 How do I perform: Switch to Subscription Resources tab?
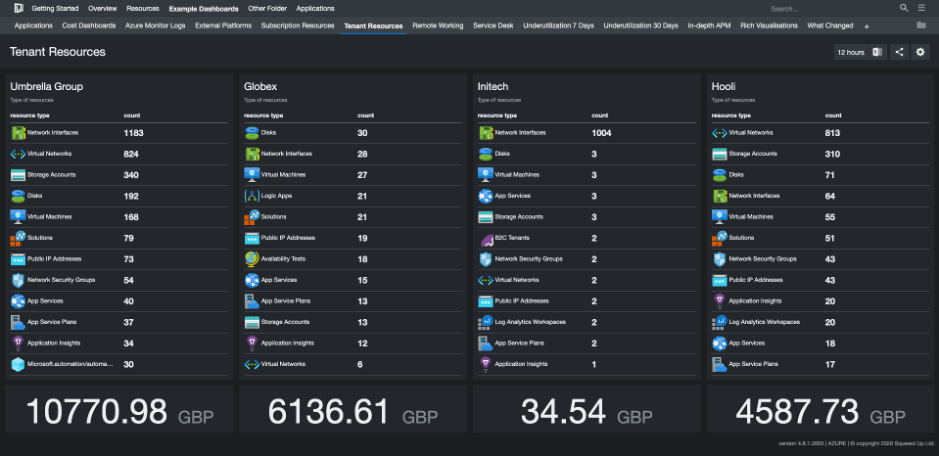pos(298,26)
